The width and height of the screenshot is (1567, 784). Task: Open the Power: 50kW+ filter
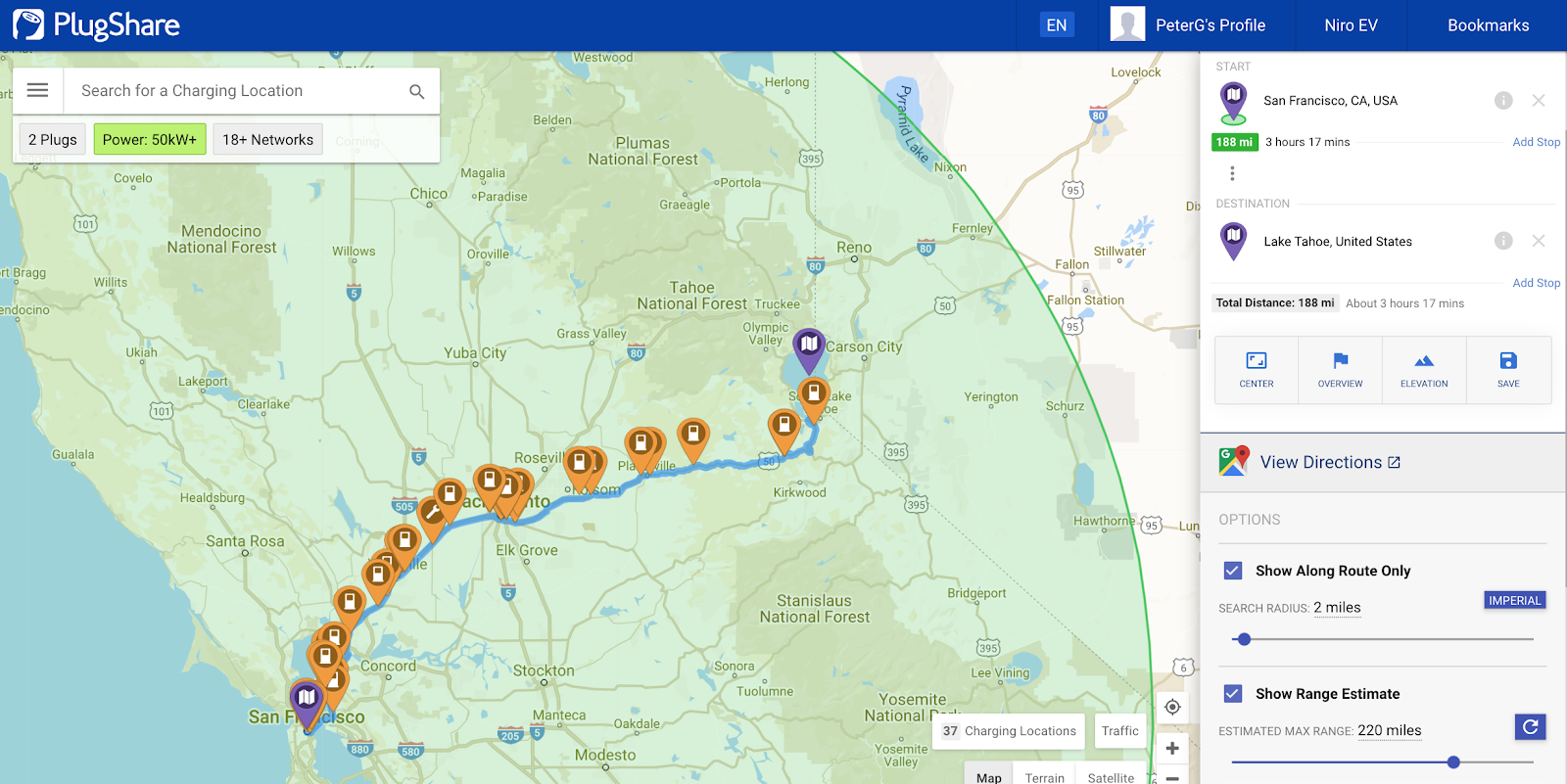coord(150,139)
